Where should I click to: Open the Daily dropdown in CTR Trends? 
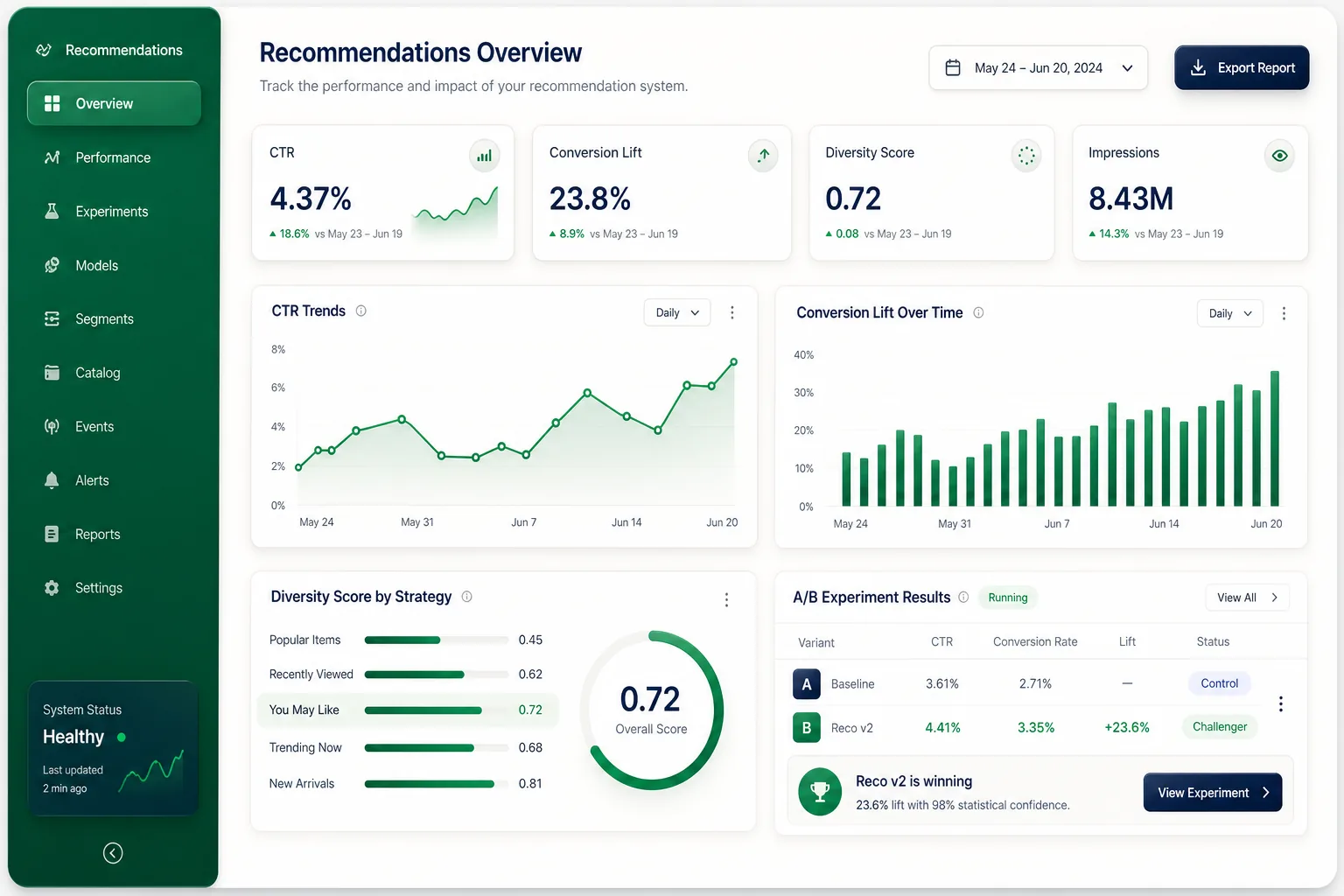pos(677,312)
